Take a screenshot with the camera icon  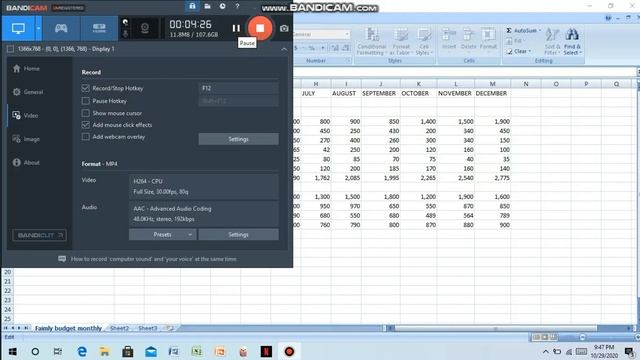pyautogui.click(x=284, y=29)
